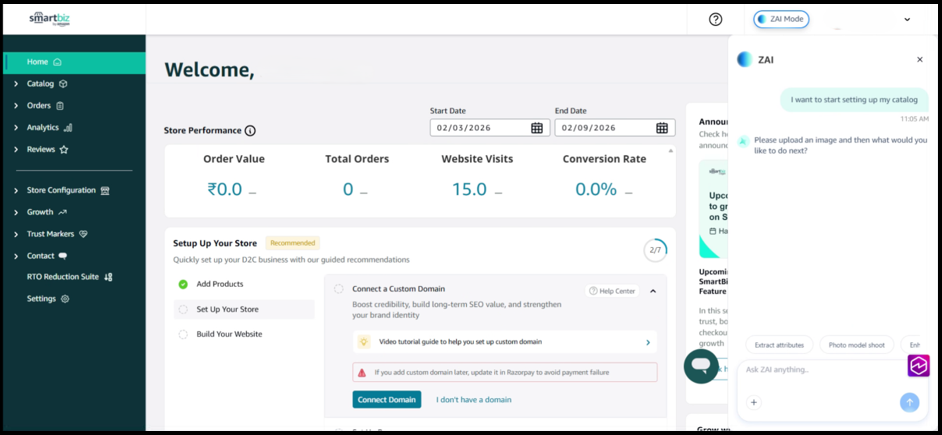Toggle the ZAI Mode switch
This screenshot has height=435, width=942.
click(x=781, y=19)
